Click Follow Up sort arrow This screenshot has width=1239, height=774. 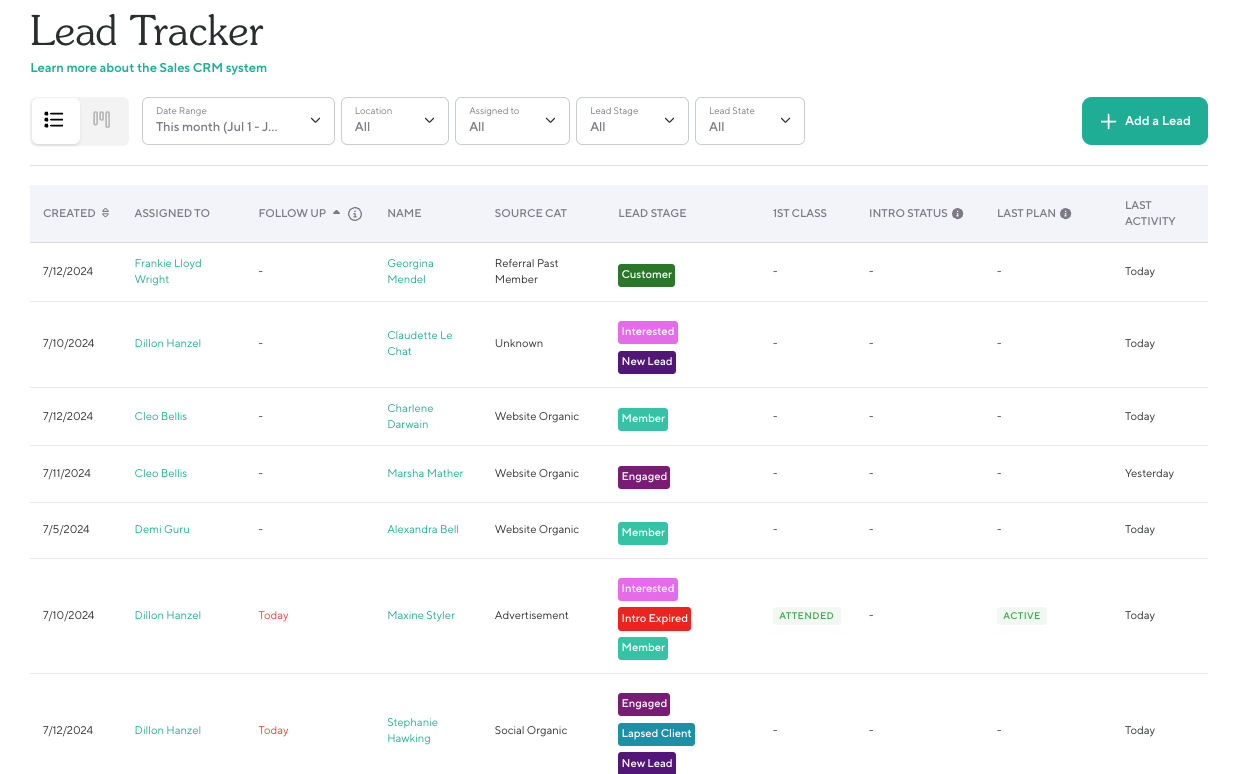click(336, 212)
